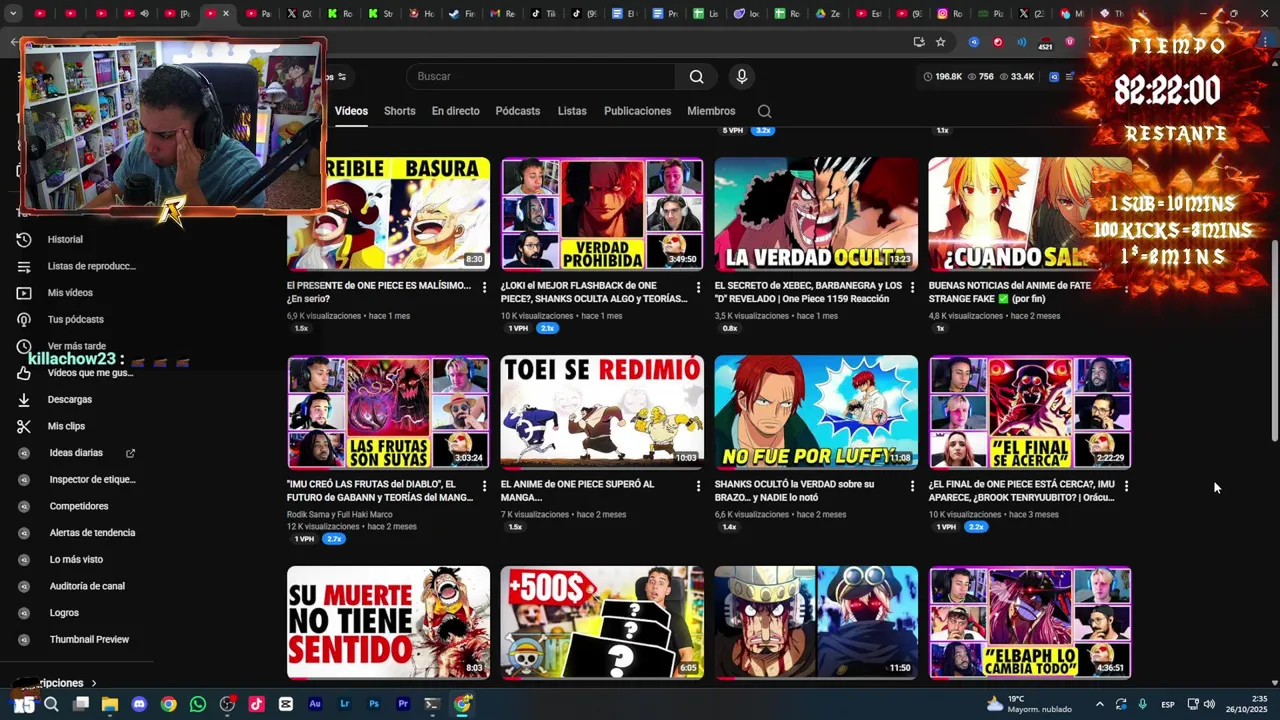Open Premiere Pro from the taskbar
The width and height of the screenshot is (1280, 720).
click(403, 704)
